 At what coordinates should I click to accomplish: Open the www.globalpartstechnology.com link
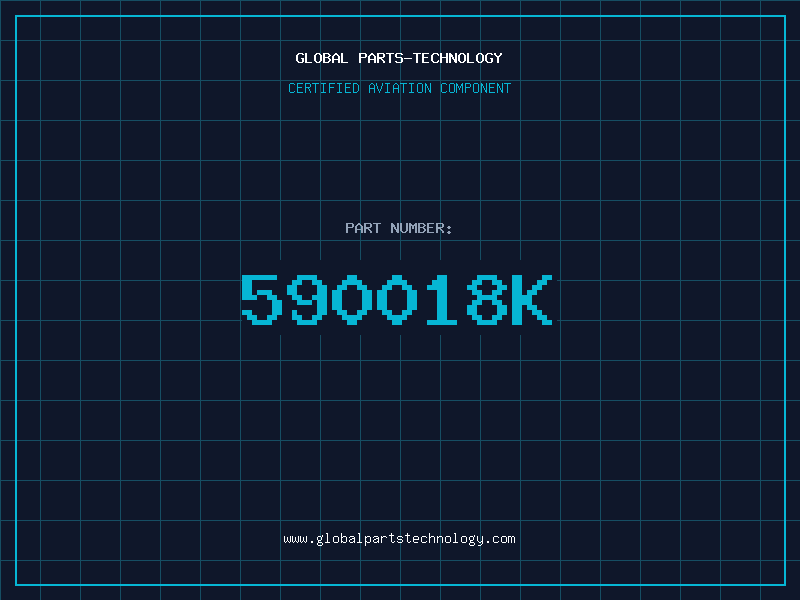[x=399, y=539]
